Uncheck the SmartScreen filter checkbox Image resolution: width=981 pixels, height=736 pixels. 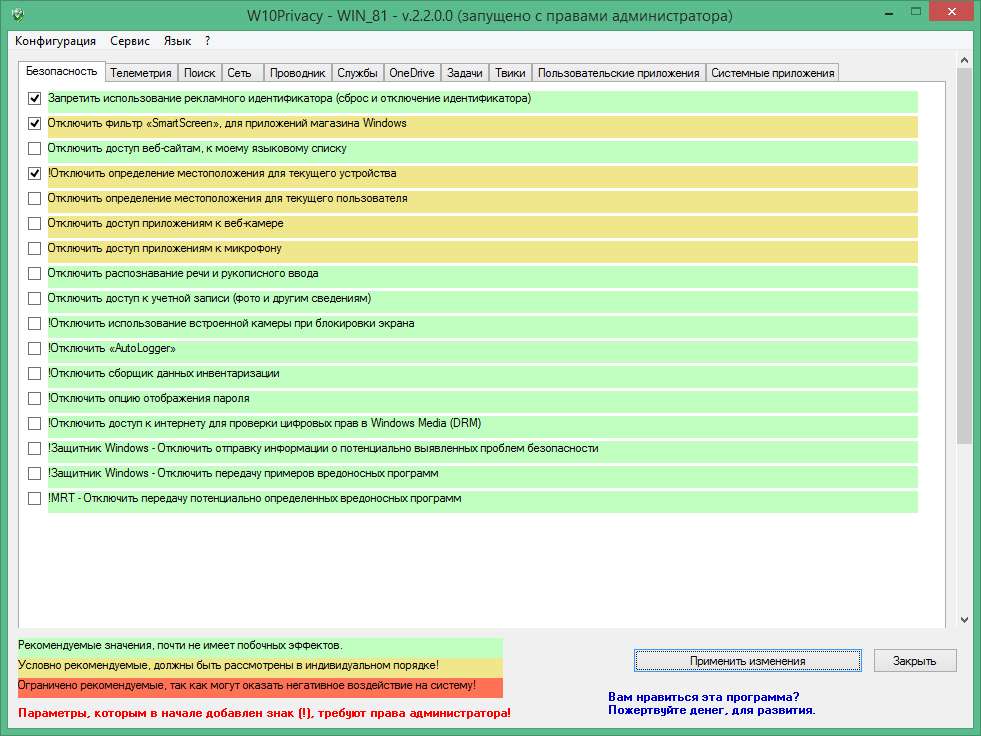pos(35,124)
